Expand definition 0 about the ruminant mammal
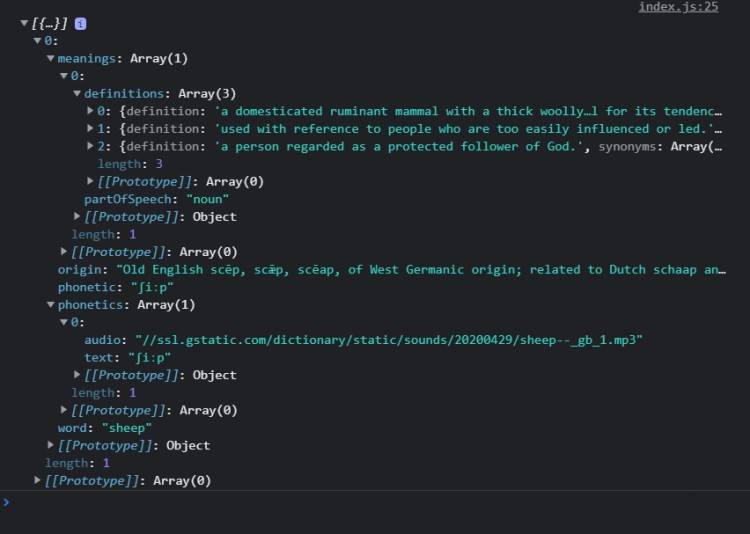This screenshot has height=534, width=750. [92, 111]
